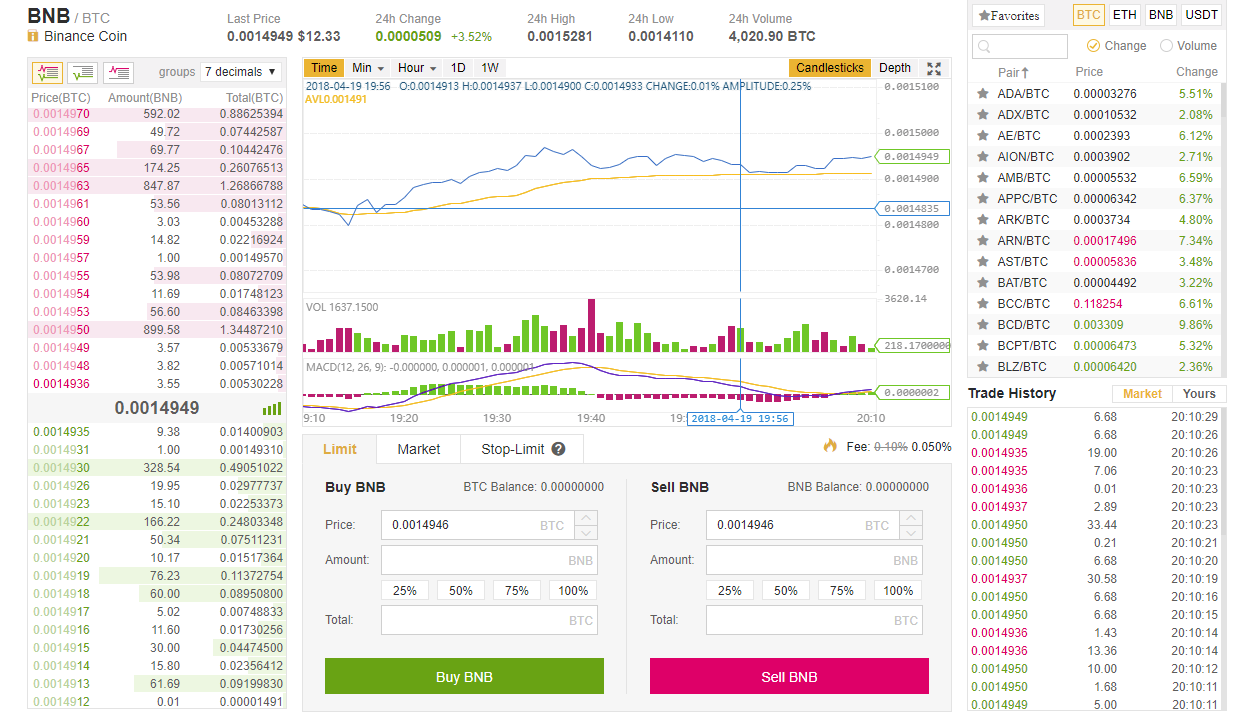Click the flame icon beside Fee
The height and width of the screenshot is (726, 1259).
click(x=829, y=446)
